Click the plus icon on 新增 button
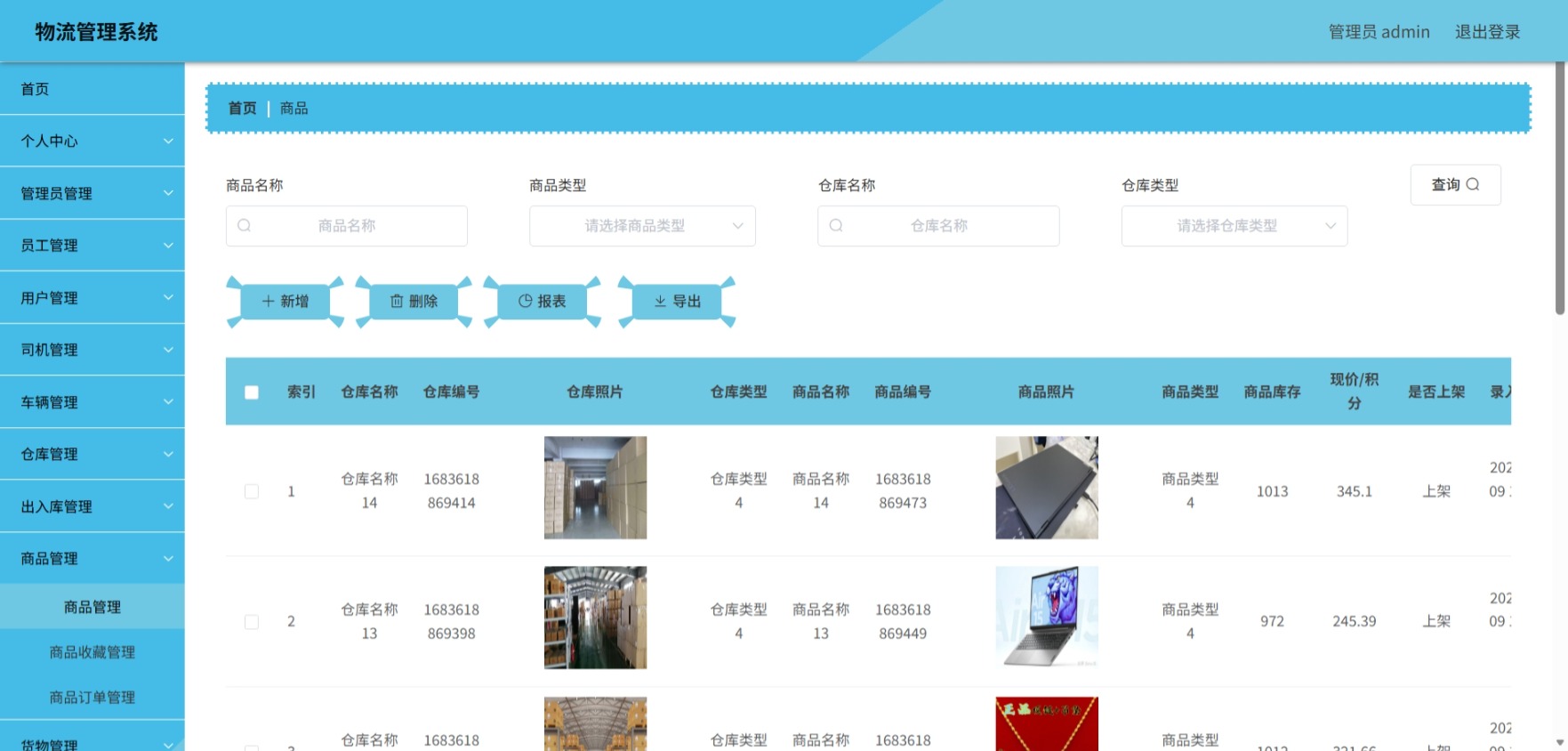This screenshot has width=1568, height=751. (x=268, y=302)
